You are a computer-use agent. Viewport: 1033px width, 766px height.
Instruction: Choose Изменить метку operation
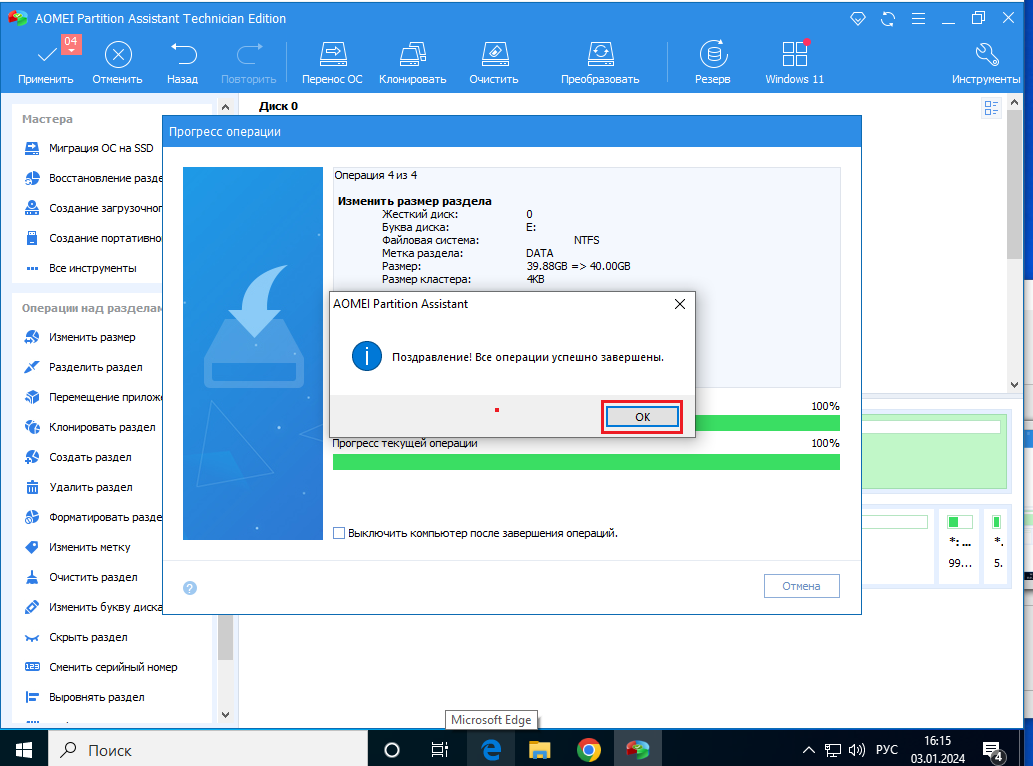coord(78,547)
